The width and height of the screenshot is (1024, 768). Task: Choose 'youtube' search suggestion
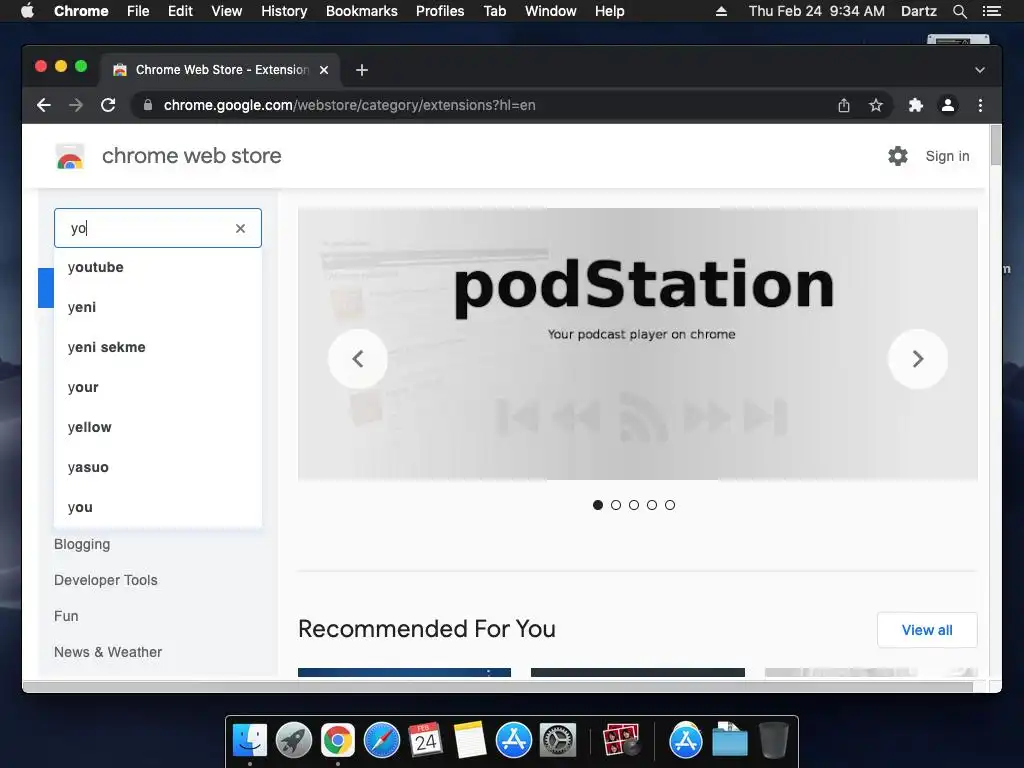point(157,267)
